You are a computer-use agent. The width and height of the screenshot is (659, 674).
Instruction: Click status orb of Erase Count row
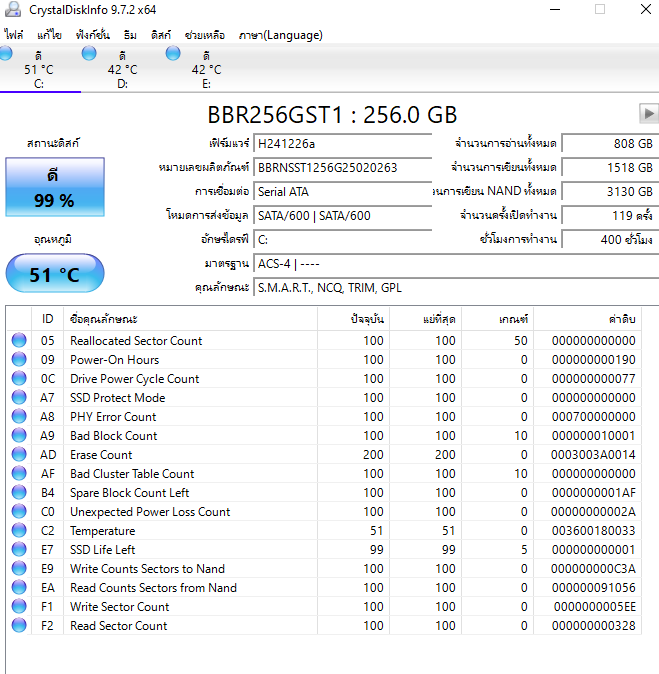(x=19, y=454)
